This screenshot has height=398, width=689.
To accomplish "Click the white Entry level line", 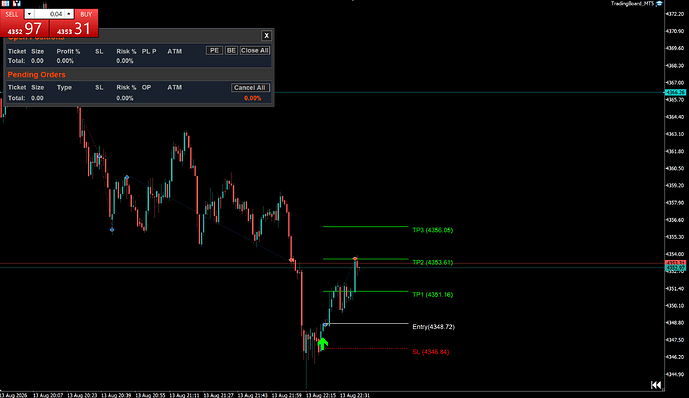I will pos(368,324).
